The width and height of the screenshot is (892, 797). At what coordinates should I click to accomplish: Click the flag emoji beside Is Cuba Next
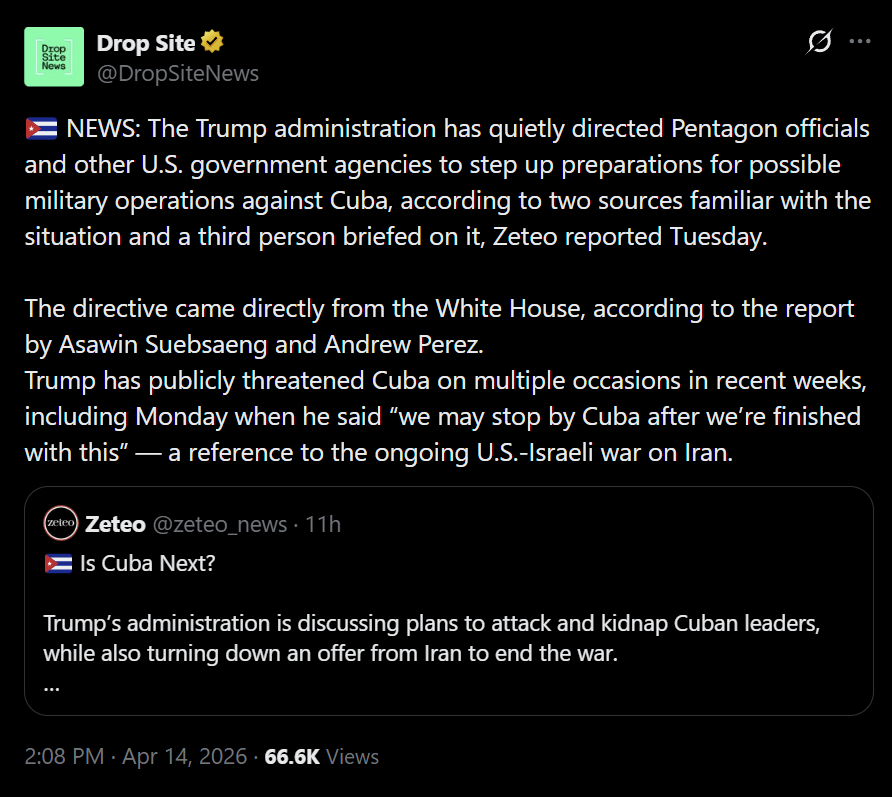pos(58,564)
